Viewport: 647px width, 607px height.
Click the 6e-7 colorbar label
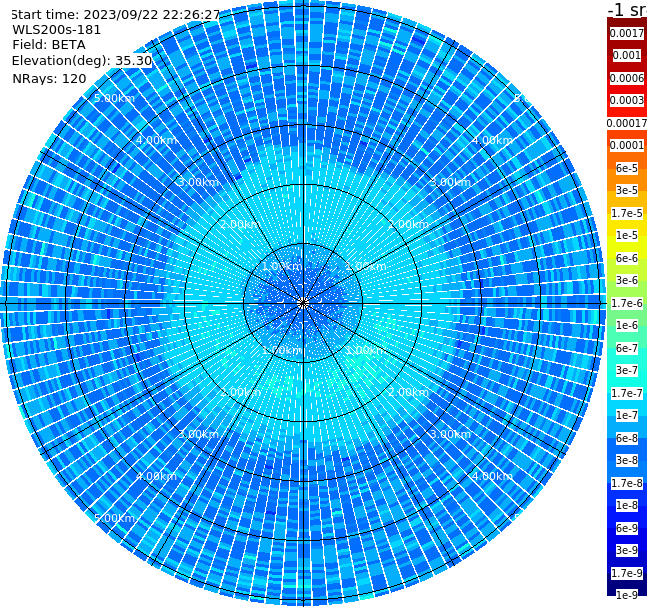click(x=627, y=348)
